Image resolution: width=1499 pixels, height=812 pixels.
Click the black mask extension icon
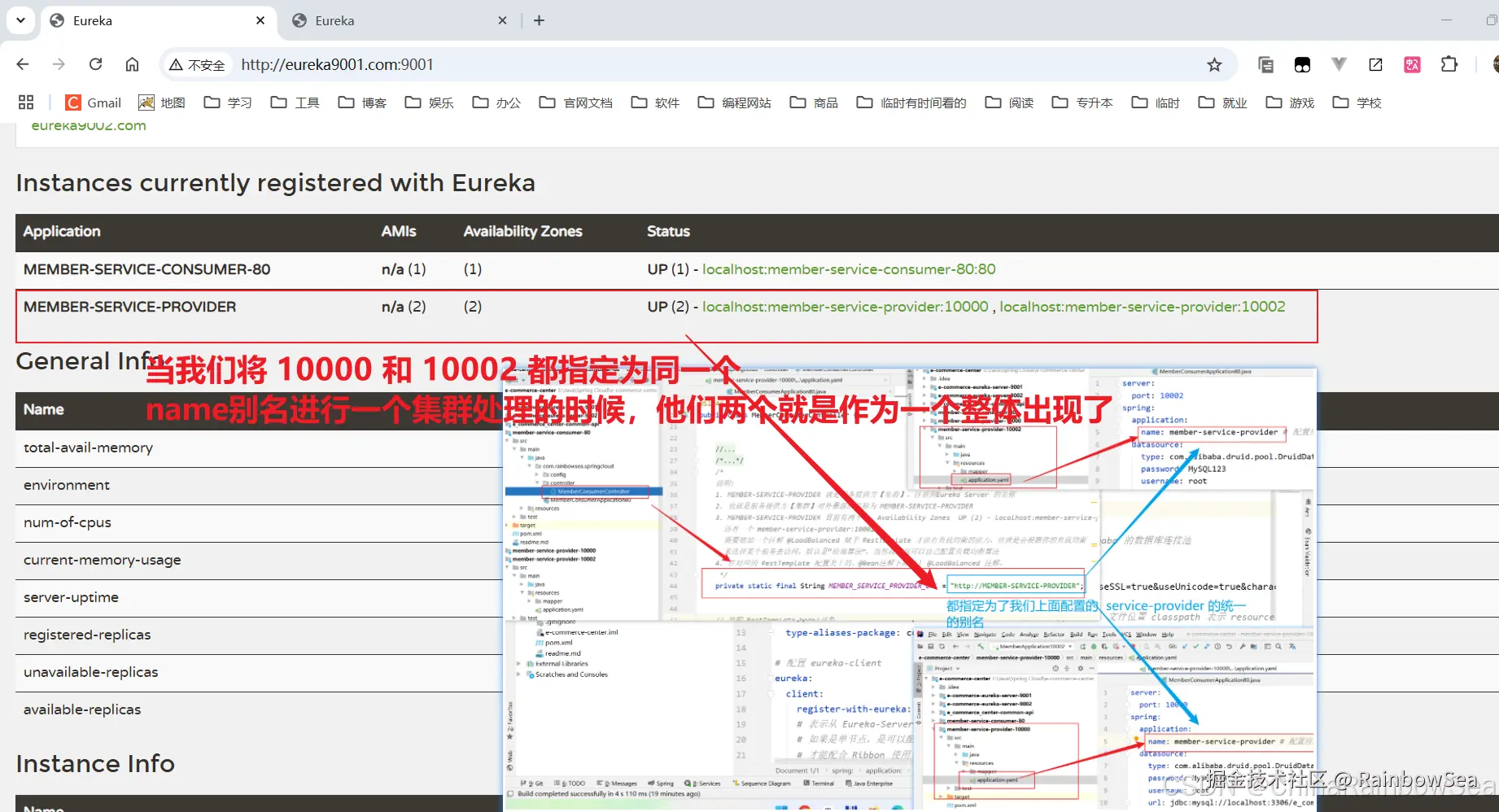[1302, 64]
